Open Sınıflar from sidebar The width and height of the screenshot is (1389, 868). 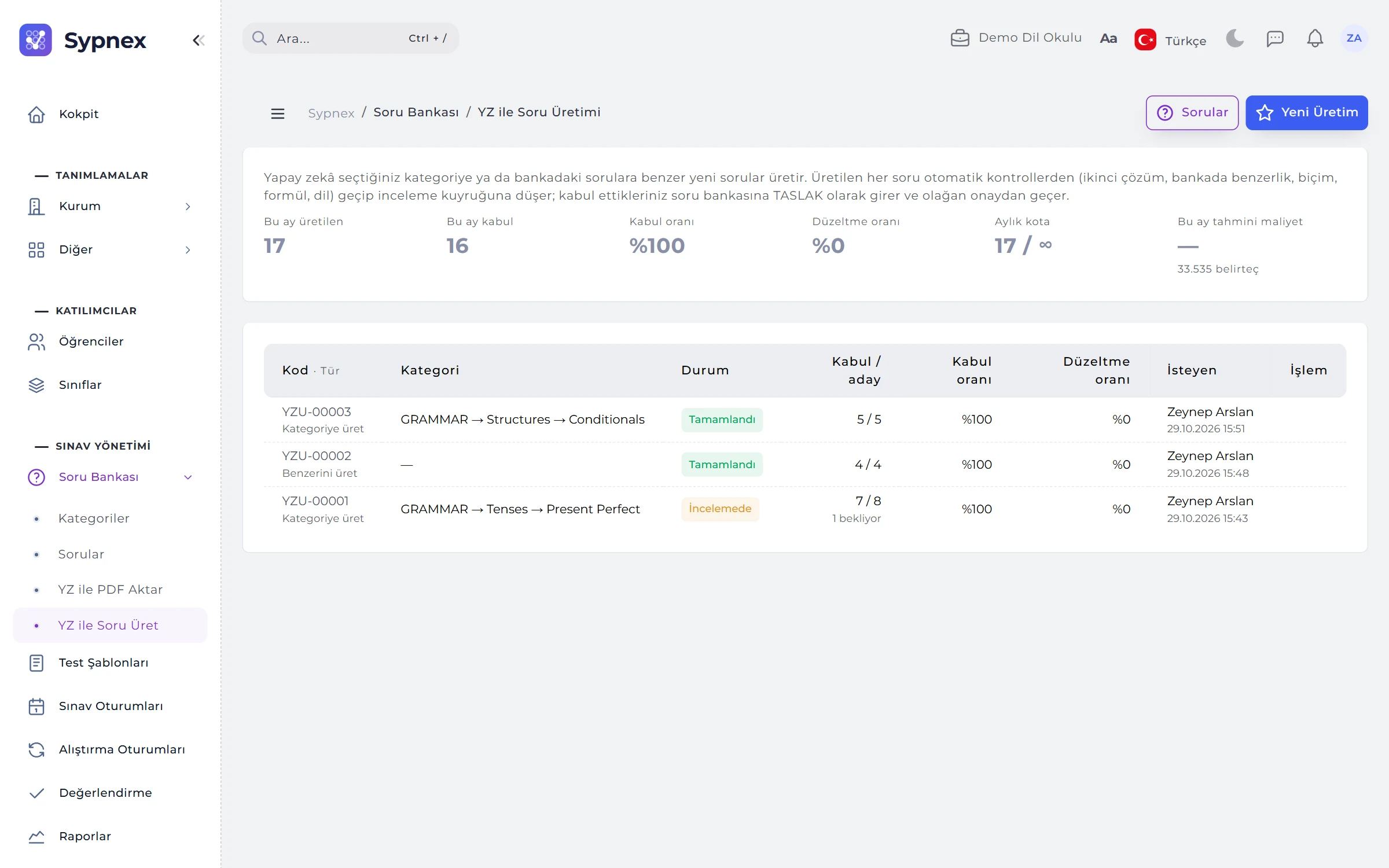pyautogui.click(x=110, y=385)
